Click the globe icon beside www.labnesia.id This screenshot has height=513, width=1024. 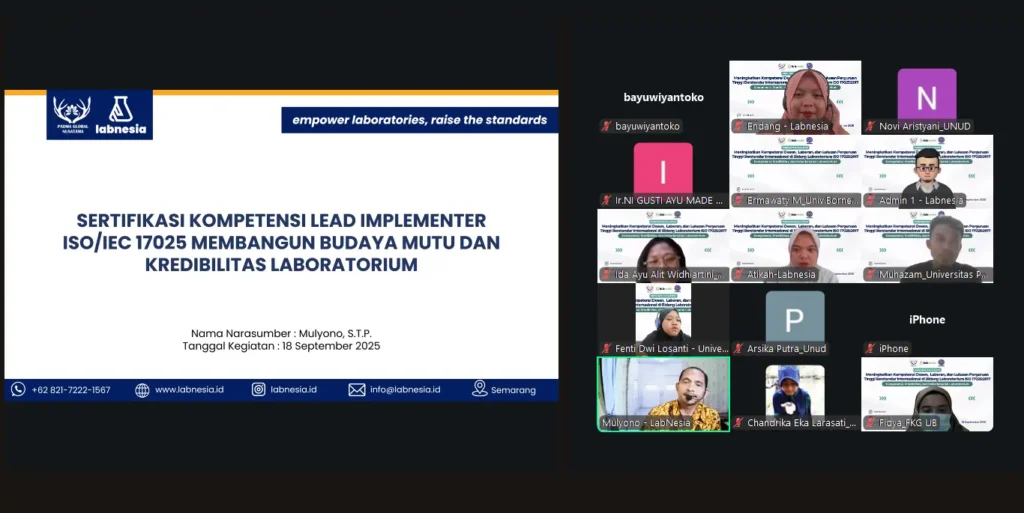coord(142,389)
